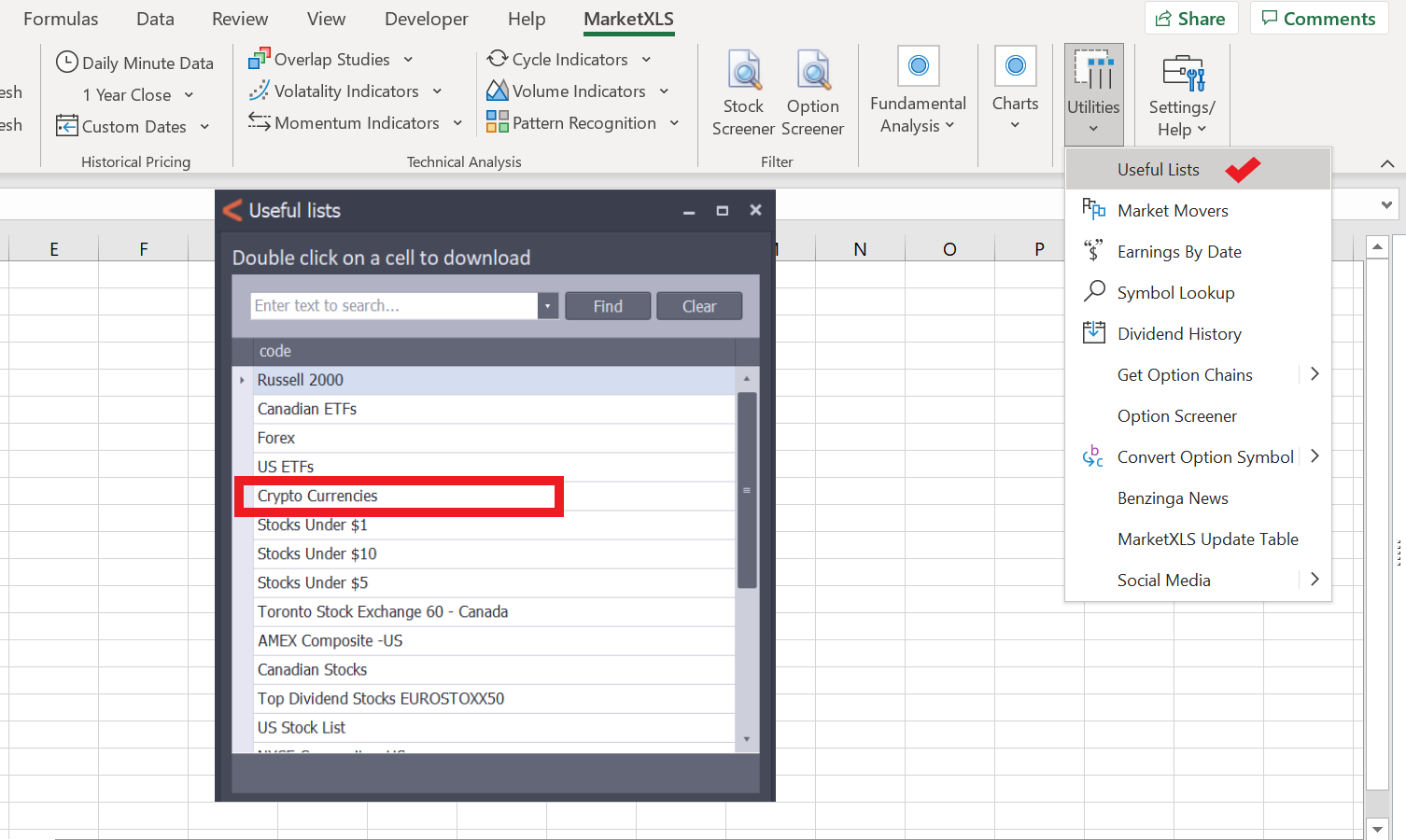Expand the Overlap Studies dropdown

click(x=408, y=60)
